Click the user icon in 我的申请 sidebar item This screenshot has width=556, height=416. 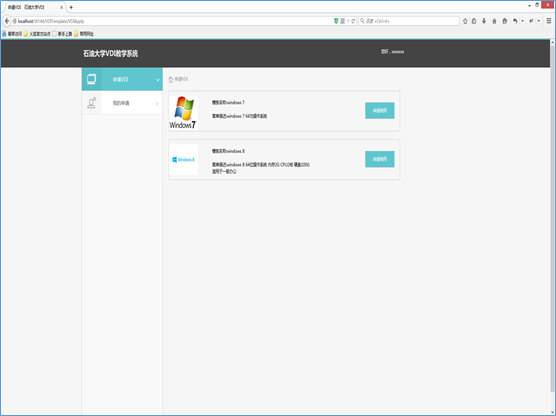pyautogui.click(x=91, y=103)
